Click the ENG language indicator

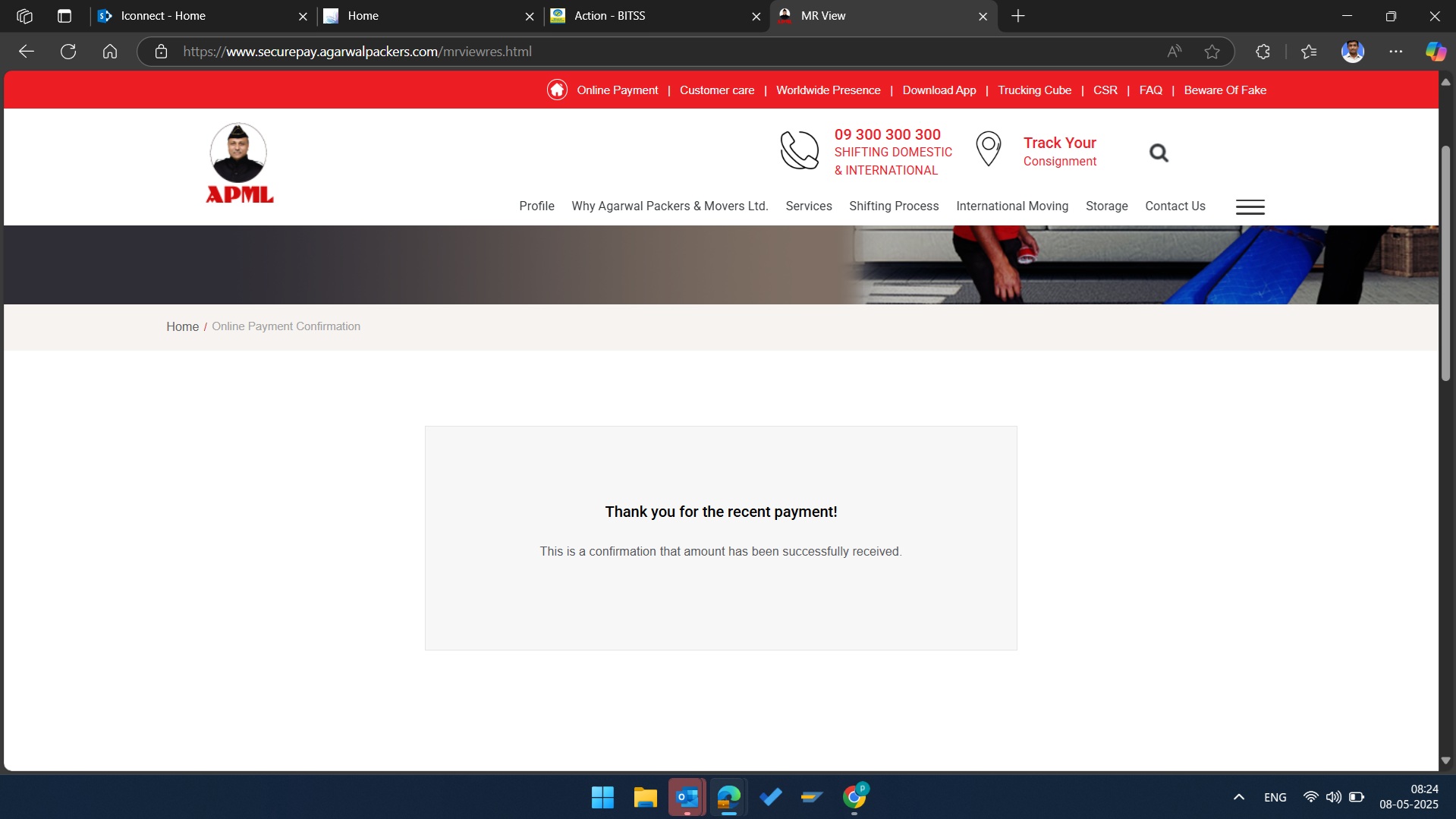(1275, 797)
